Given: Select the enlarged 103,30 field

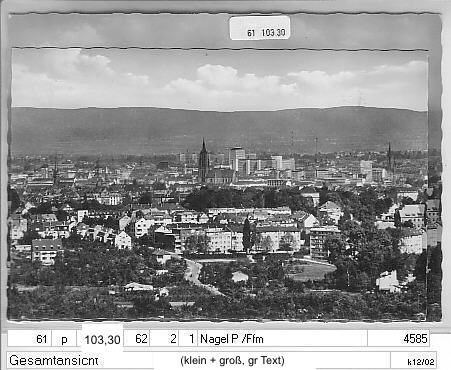Looking at the screenshot, I should [102, 340].
